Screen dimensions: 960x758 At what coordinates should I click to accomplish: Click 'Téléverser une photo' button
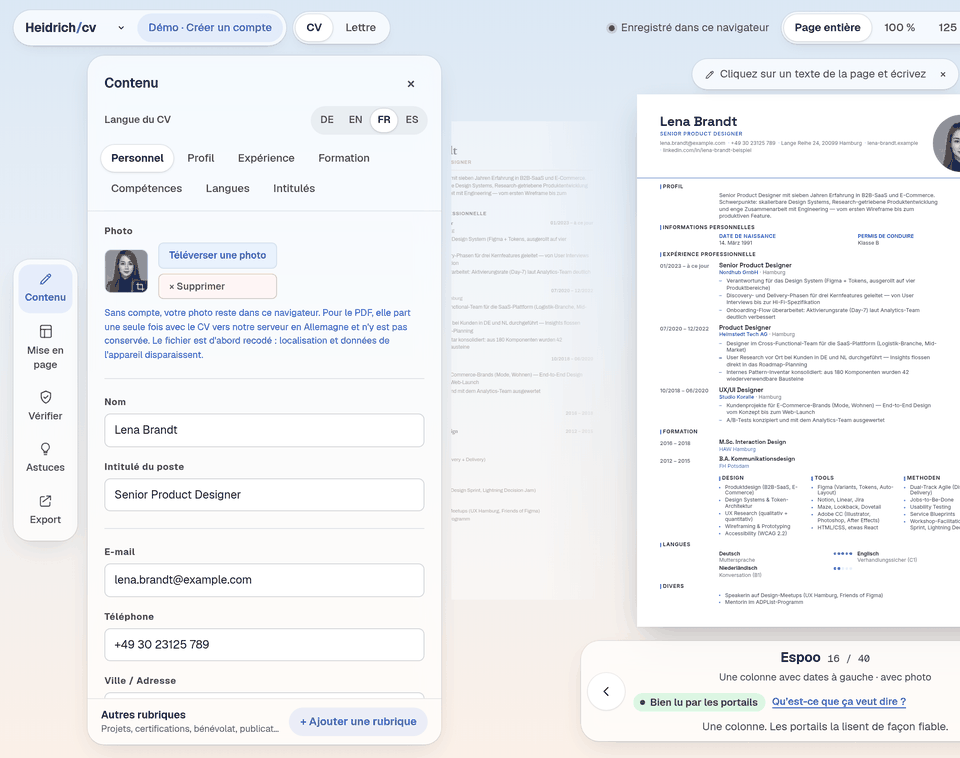(x=217, y=255)
